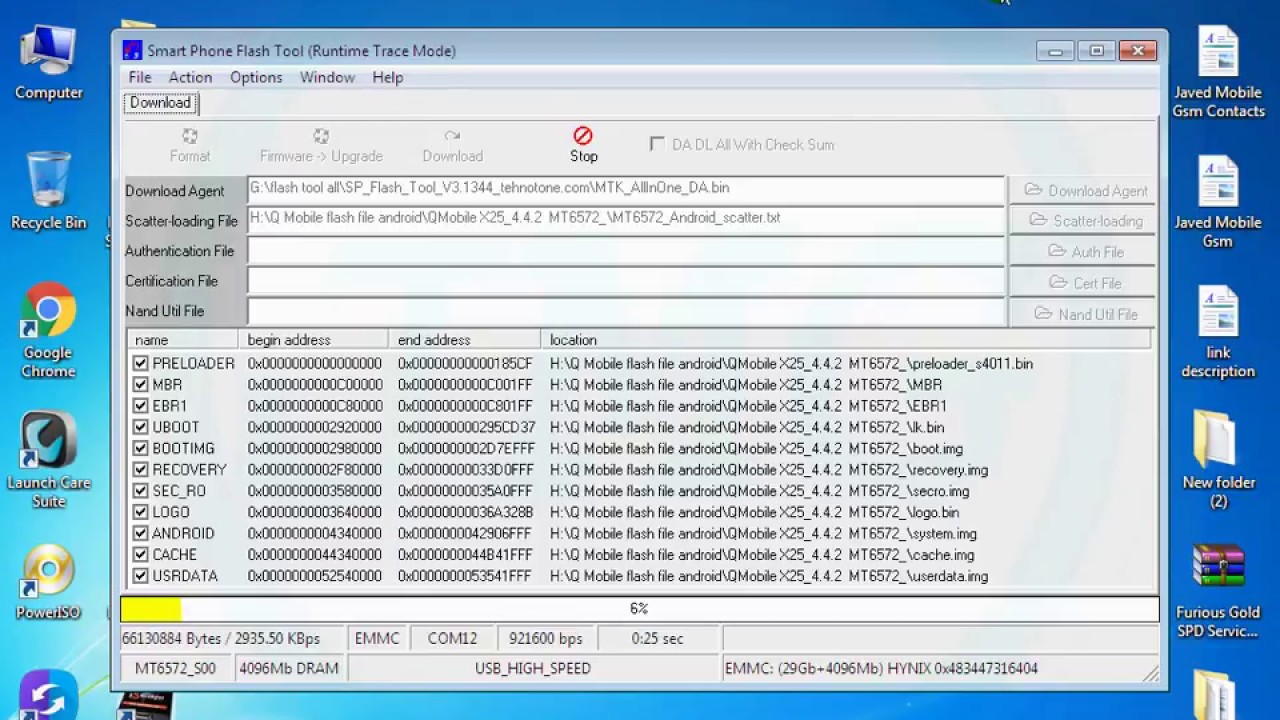Select the Recycle Bin desktop icon
Screen dimensions: 1280x720
48,191
